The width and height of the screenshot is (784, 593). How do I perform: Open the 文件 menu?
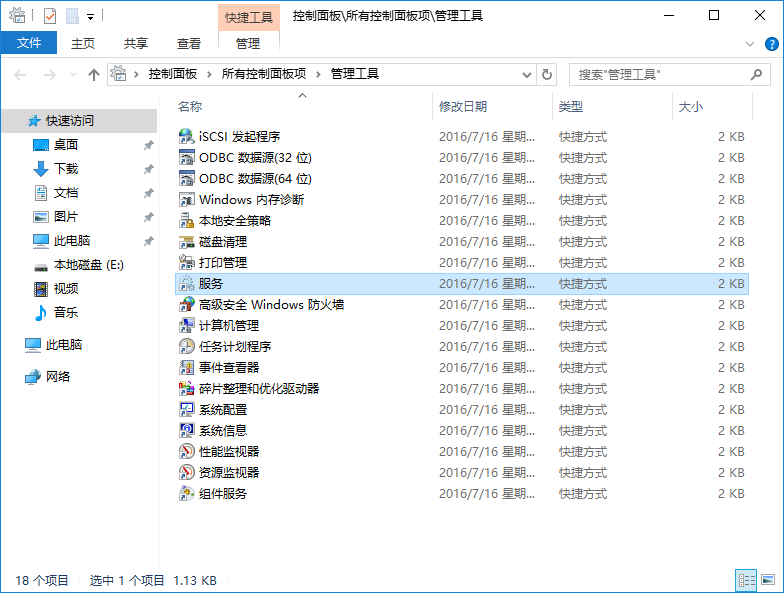(x=29, y=43)
